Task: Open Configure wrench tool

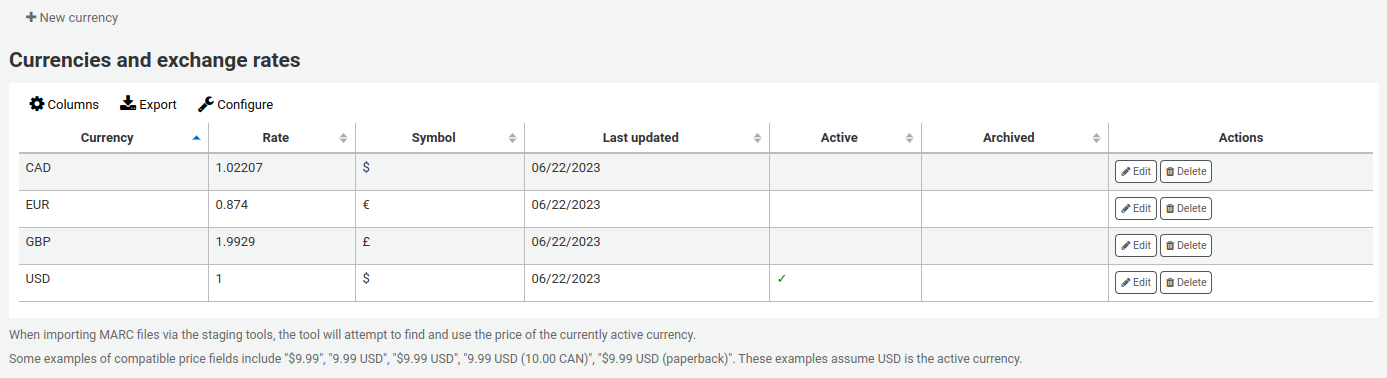Action: (205, 104)
